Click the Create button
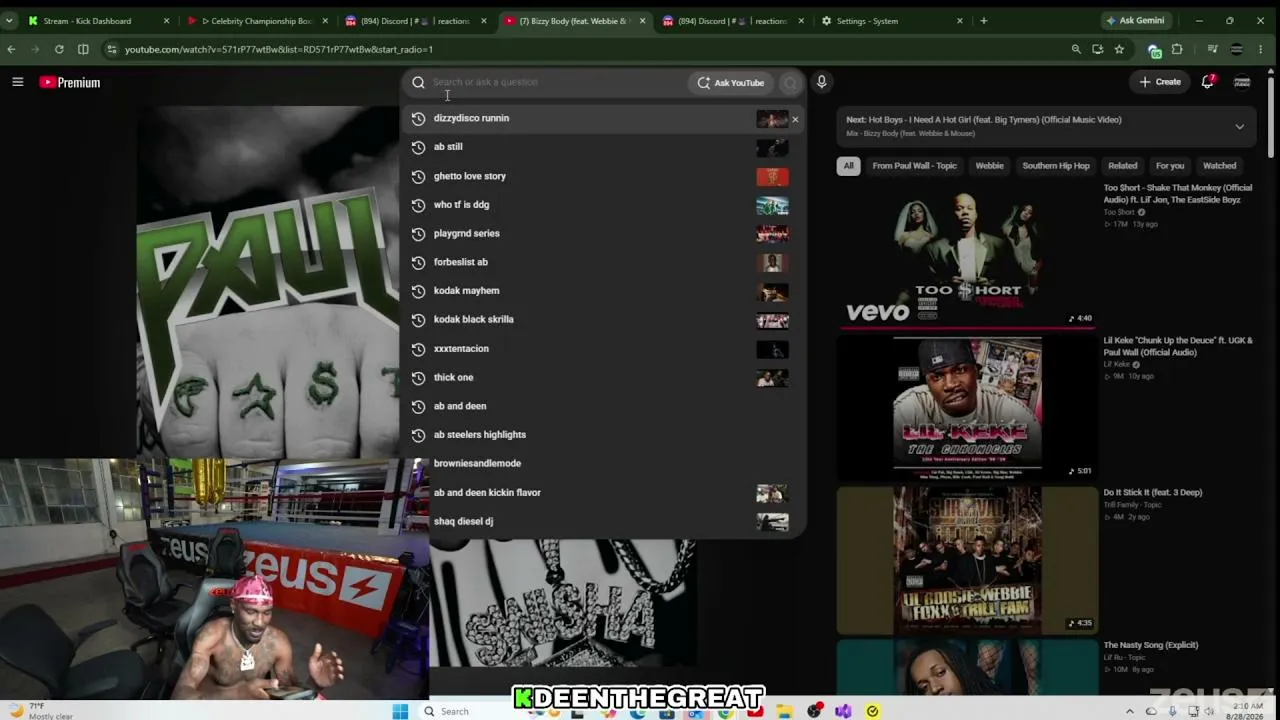The image size is (1280, 720). coord(1160,82)
